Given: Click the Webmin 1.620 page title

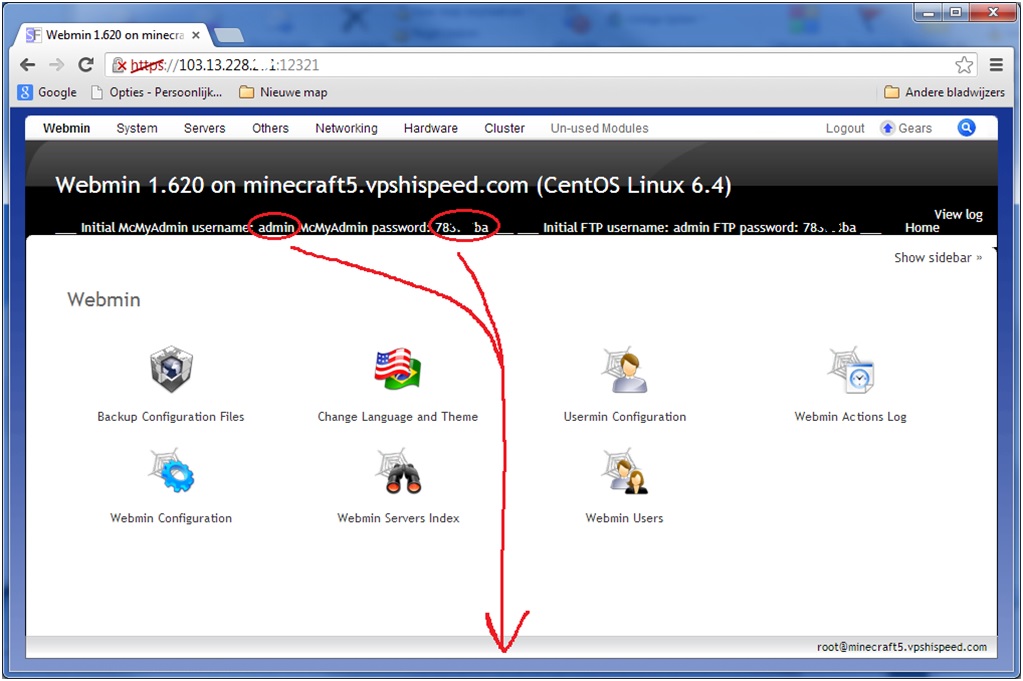Looking at the screenshot, I should (x=393, y=185).
